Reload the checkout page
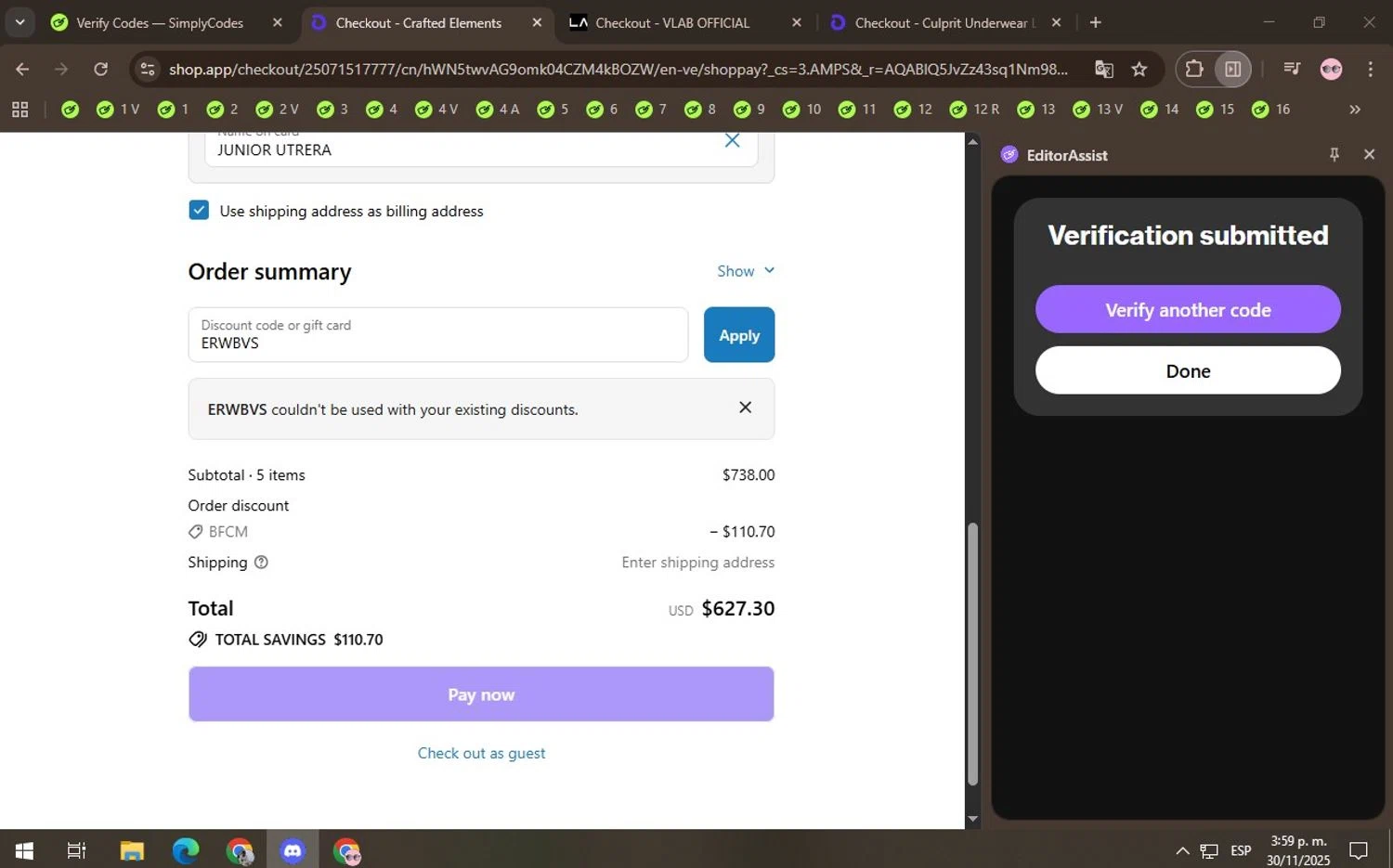Viewport: 1393px width, 868px height. click(x=100, y=69)
